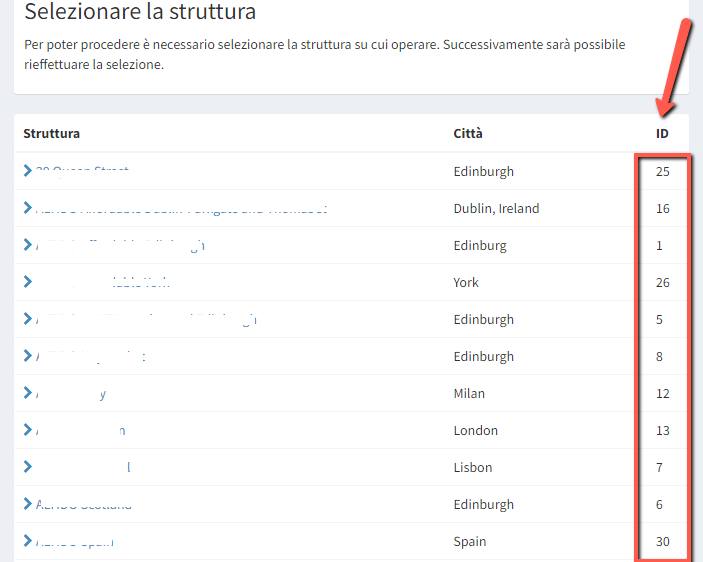
Task: Select the city cell 'London'
Action: pos(475,430)
